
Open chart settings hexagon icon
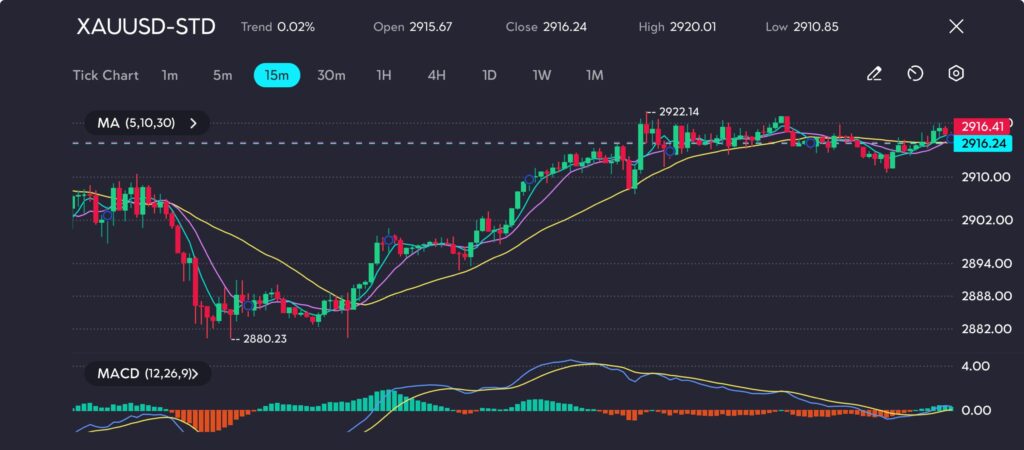pos(956,74)
